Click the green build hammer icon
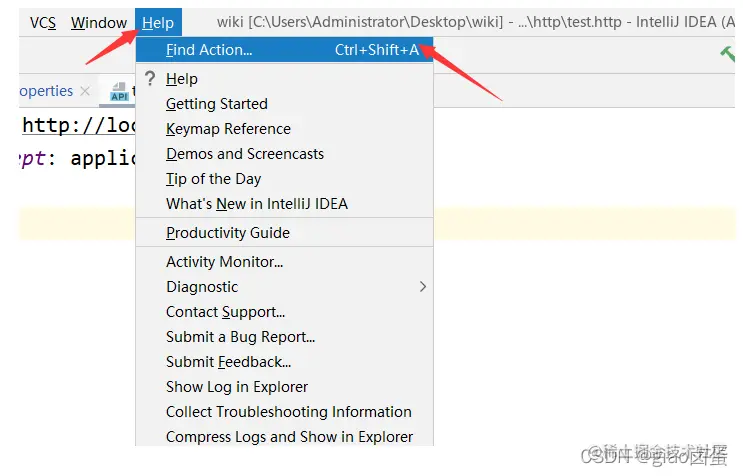Image resolution: width=743 pixels, height=476 pixels. click(x=728, y=54)
